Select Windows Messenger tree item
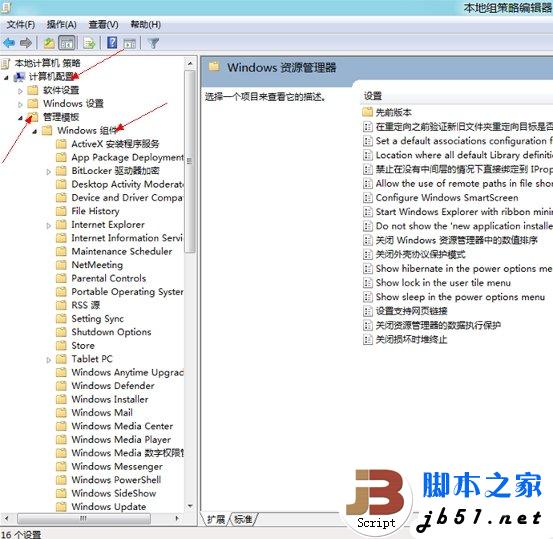Viewport: 553px width, 539px height. (117, 466)
